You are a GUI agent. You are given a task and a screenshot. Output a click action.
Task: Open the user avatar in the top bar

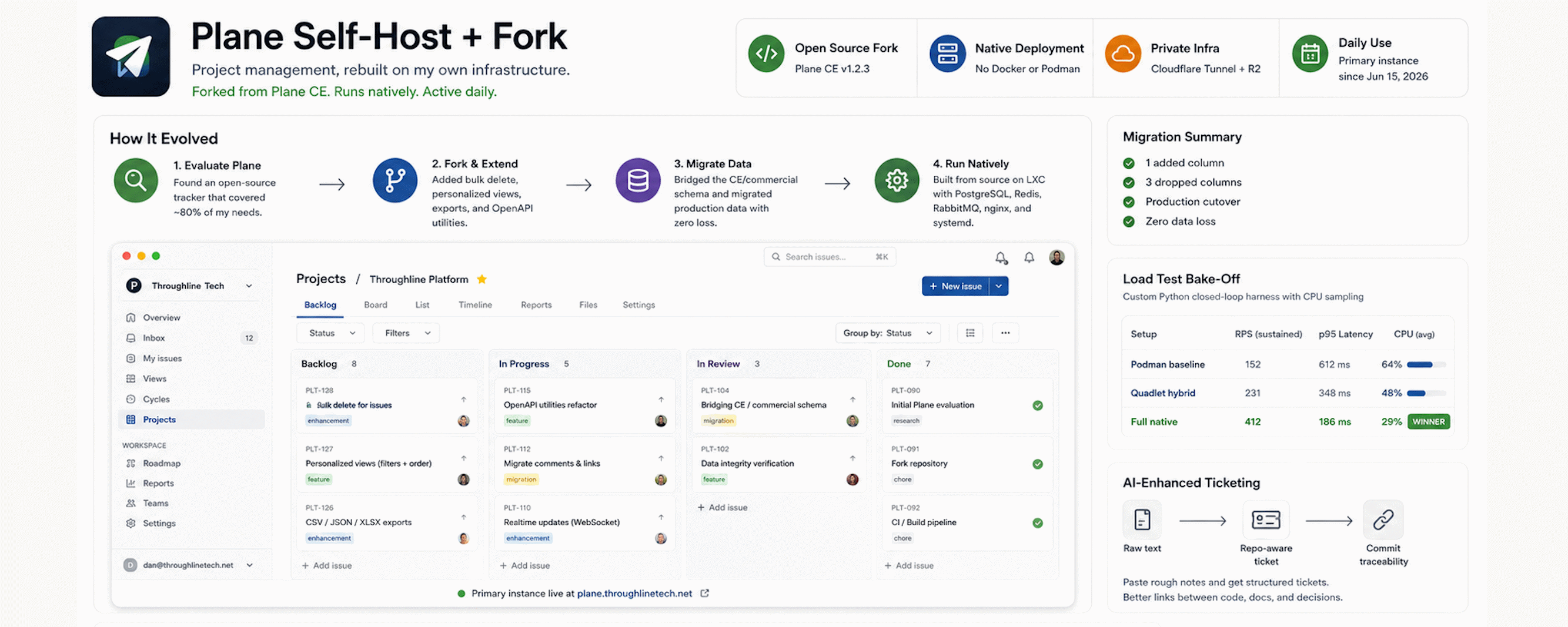1057,257
